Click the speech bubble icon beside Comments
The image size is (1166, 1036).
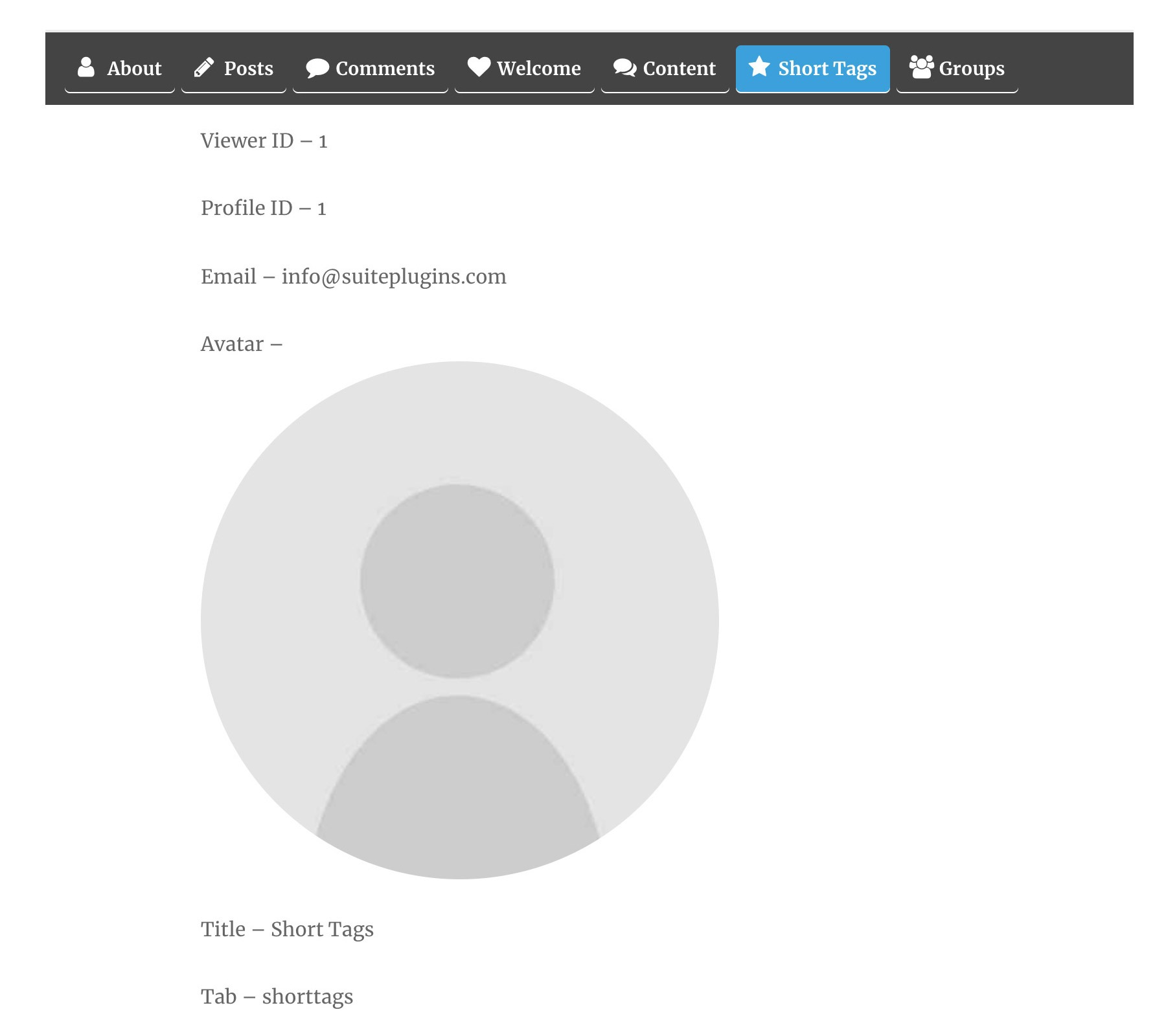pyautogui.click(x=317, y=68)
